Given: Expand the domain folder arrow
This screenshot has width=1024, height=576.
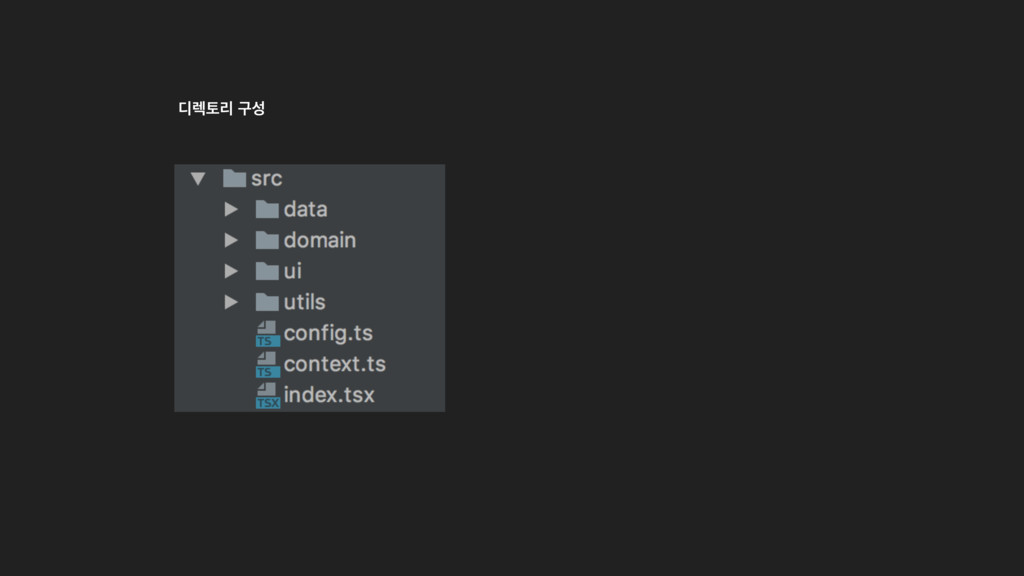Looking at the screenshot, I should 231,240.
